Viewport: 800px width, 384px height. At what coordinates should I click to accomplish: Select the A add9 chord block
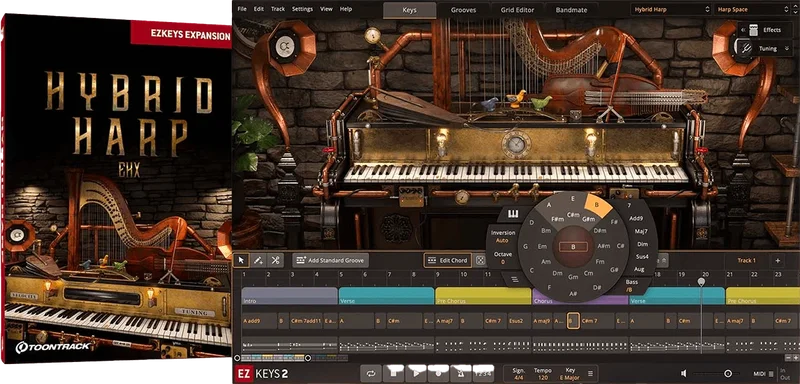click(x=259, y=321)
